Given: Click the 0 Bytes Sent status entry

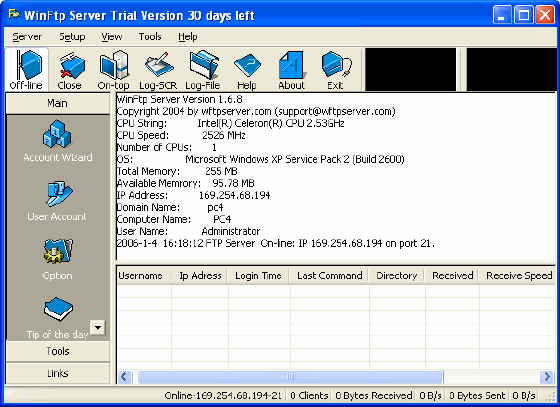Looking at the screenshot, I should click(477, 396).
